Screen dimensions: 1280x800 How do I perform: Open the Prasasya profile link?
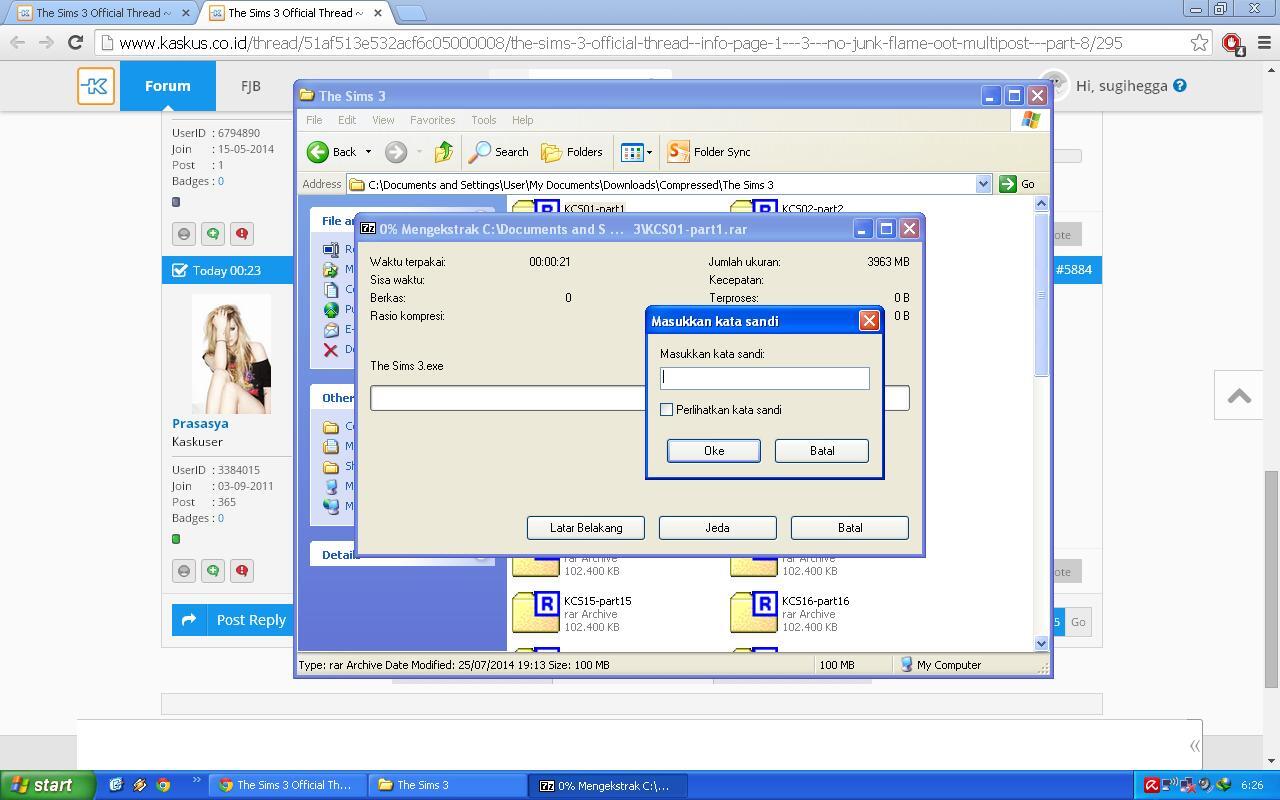200,423
